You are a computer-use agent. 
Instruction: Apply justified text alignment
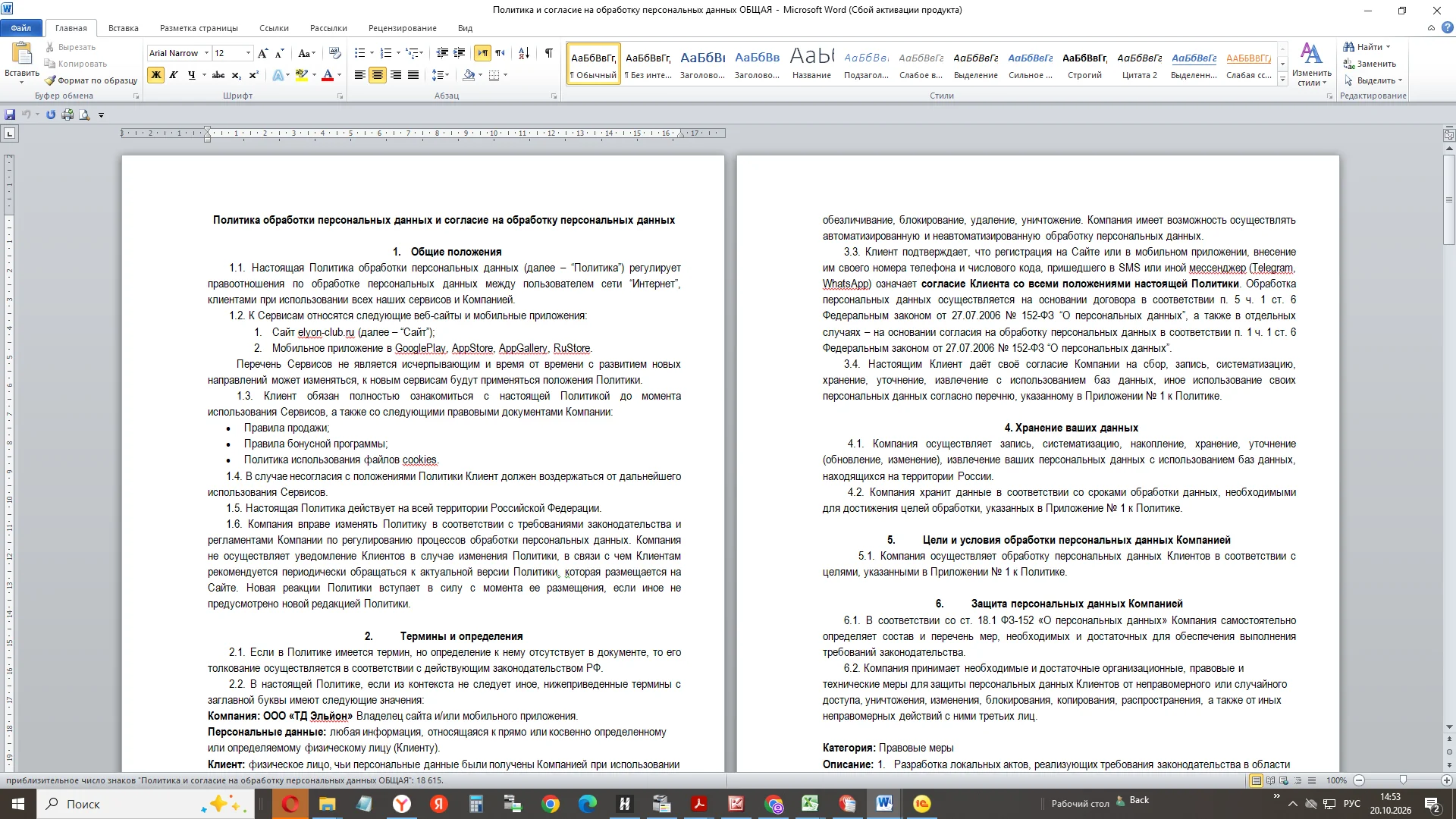tap(413, 75)
